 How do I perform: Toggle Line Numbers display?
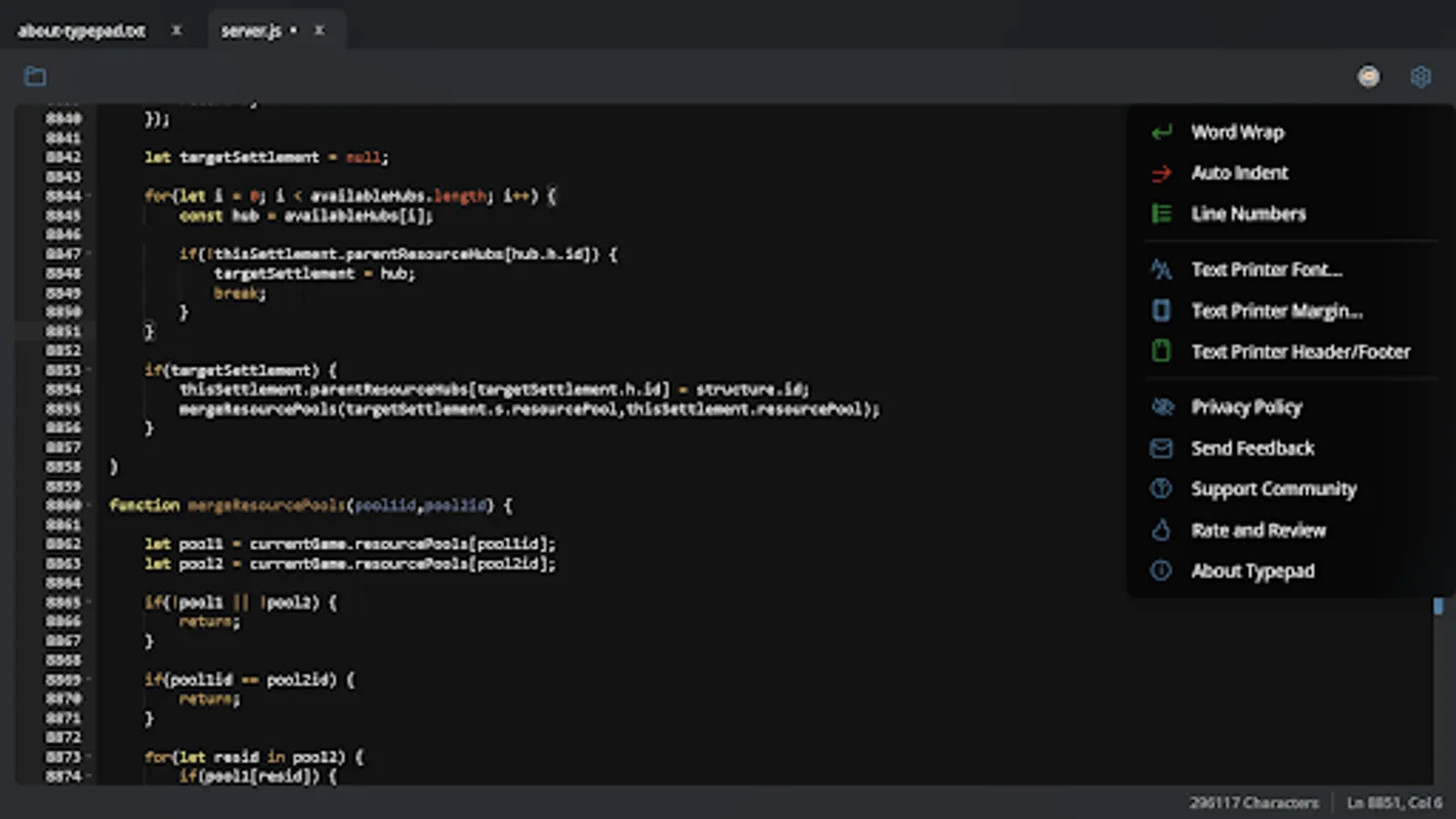pyautogui.click(x=1249, y=213)
